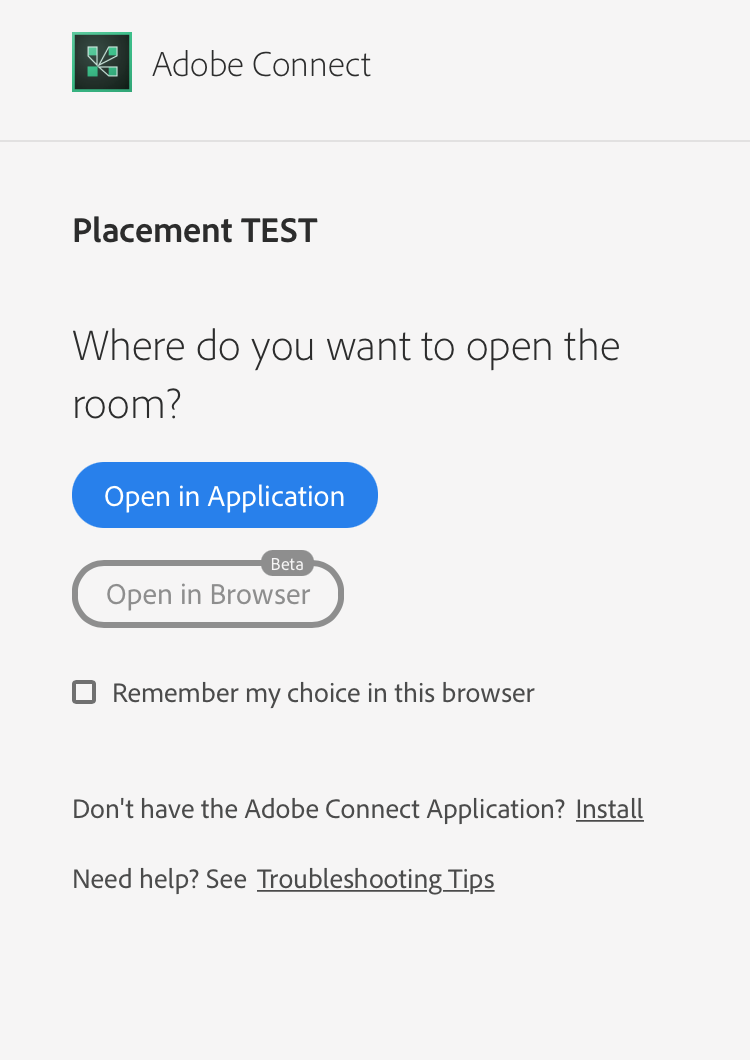Viewport: 750px width, 1060px height.
Task: Click the 'Remember my choice in this browser' label
Action: pos(323,693)
